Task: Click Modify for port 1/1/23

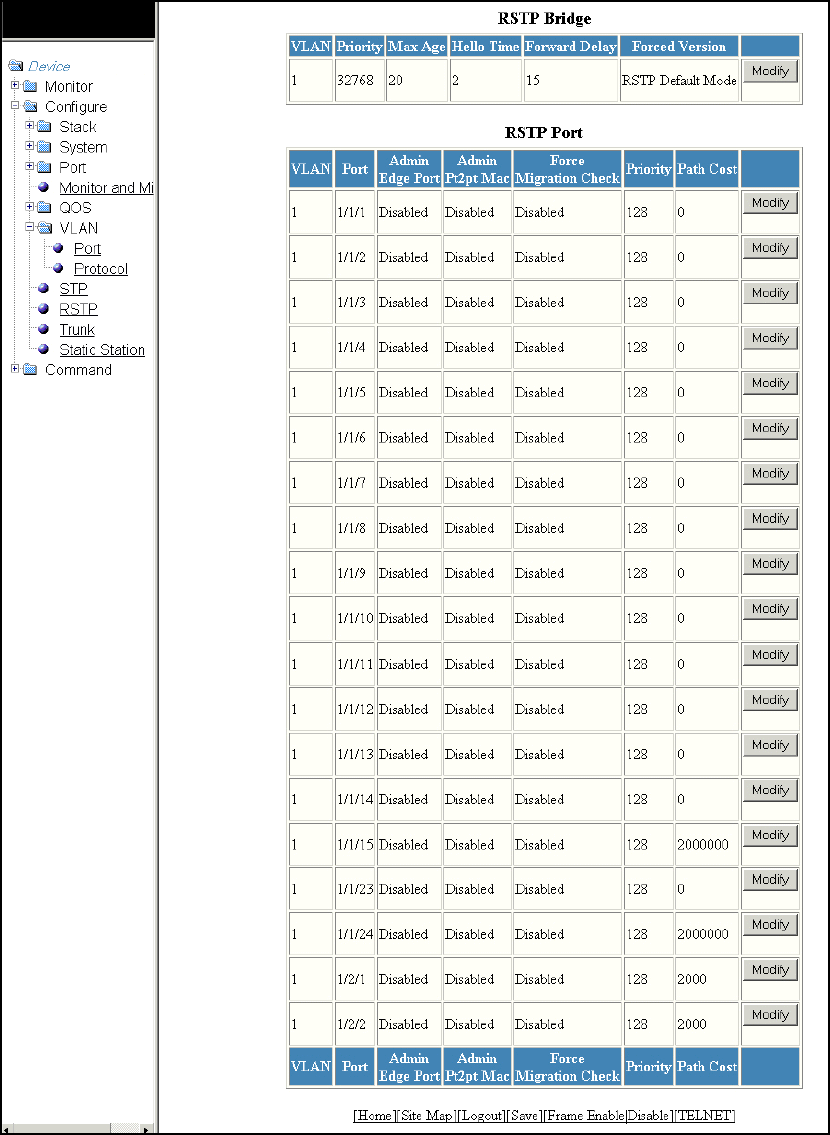Action: pyautogui.click(x=770, y=879)
